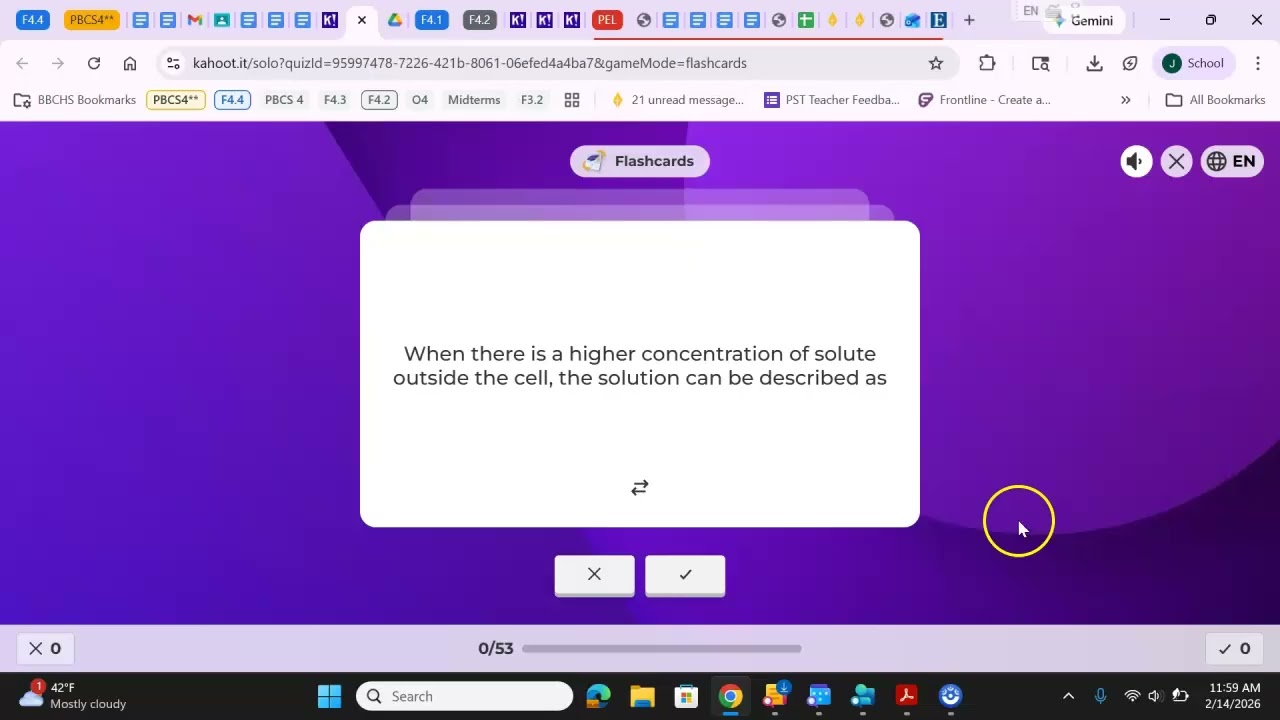Click the Flashcards mode label
Image resolution: width=1280 pixels, height=720 pixels.
(x=640, y=161)
